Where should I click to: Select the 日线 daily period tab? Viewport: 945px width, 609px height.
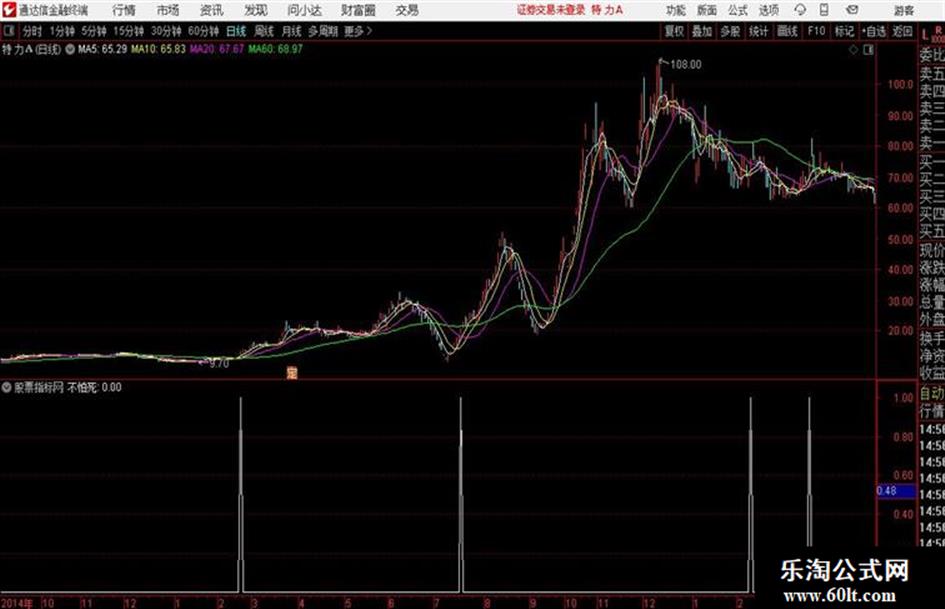coord(236,31)
